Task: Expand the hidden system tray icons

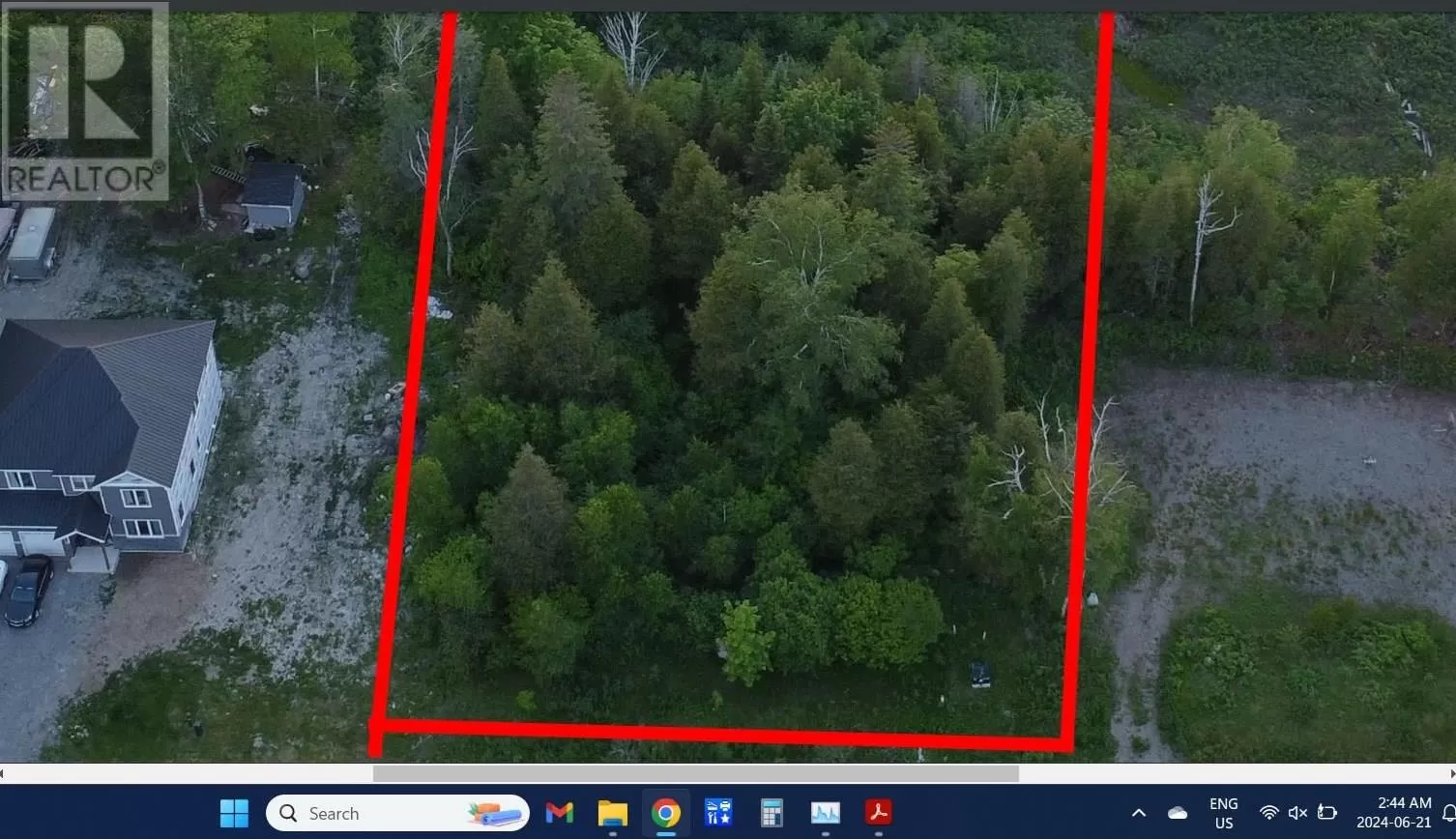Action: tap(1139, 813)
